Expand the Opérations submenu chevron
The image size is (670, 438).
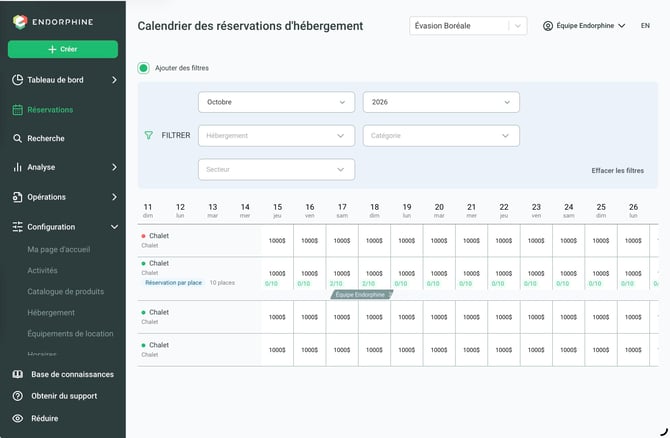coord(114,197)
